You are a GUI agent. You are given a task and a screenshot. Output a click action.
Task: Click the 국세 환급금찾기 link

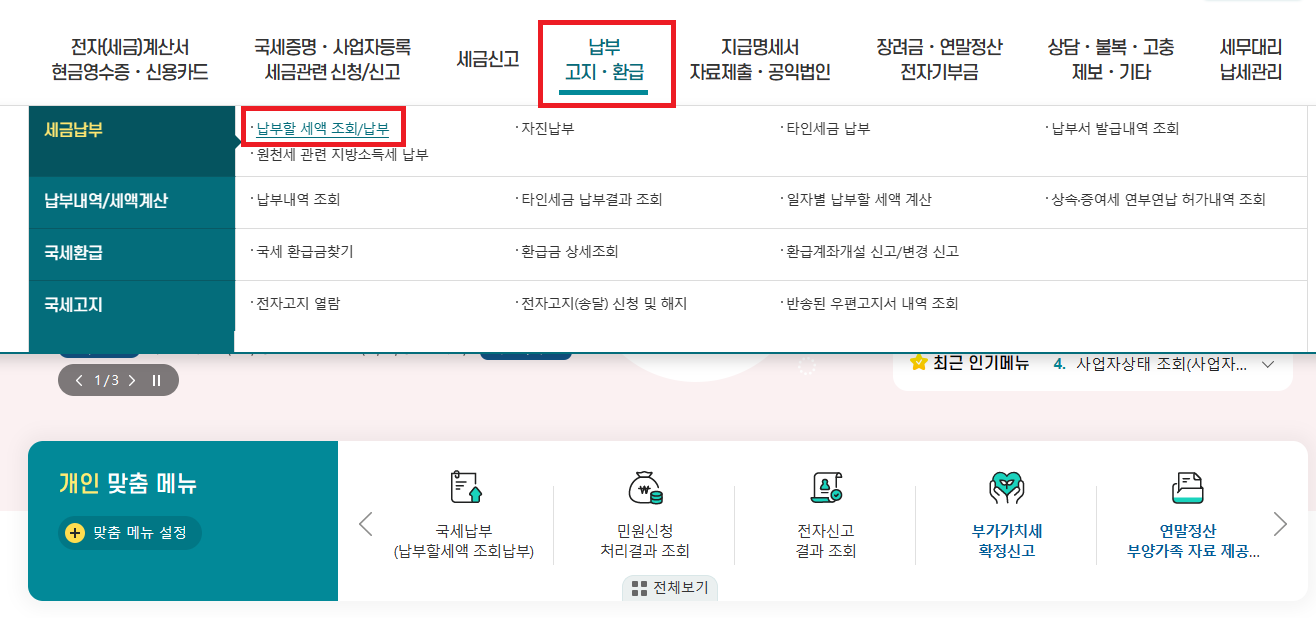(298, 251)
